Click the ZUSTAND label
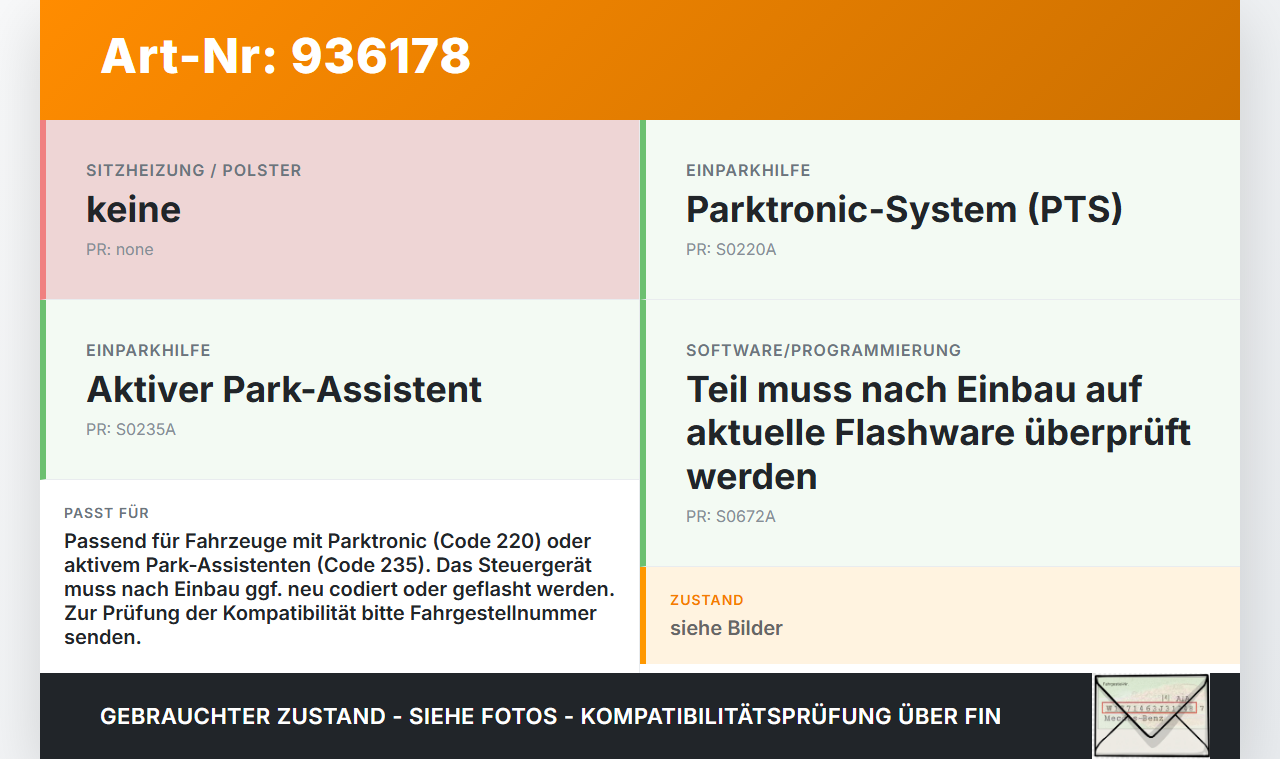 tap(707, 600)
